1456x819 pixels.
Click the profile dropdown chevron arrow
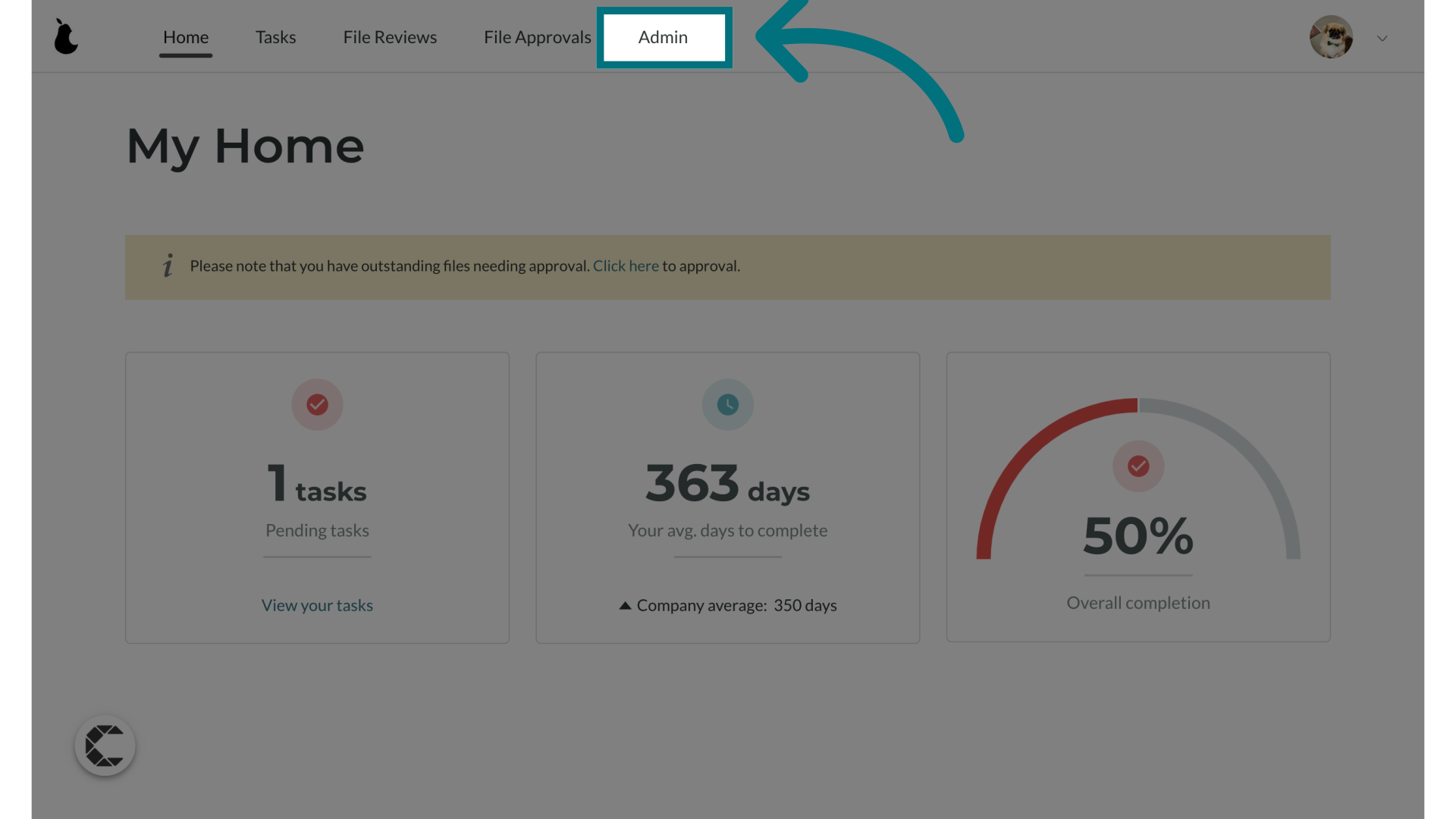(1382, 38)
